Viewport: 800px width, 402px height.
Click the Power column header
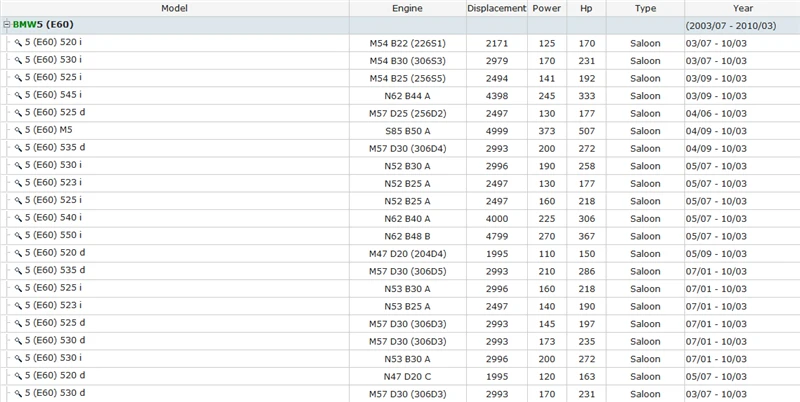[546, 8]
